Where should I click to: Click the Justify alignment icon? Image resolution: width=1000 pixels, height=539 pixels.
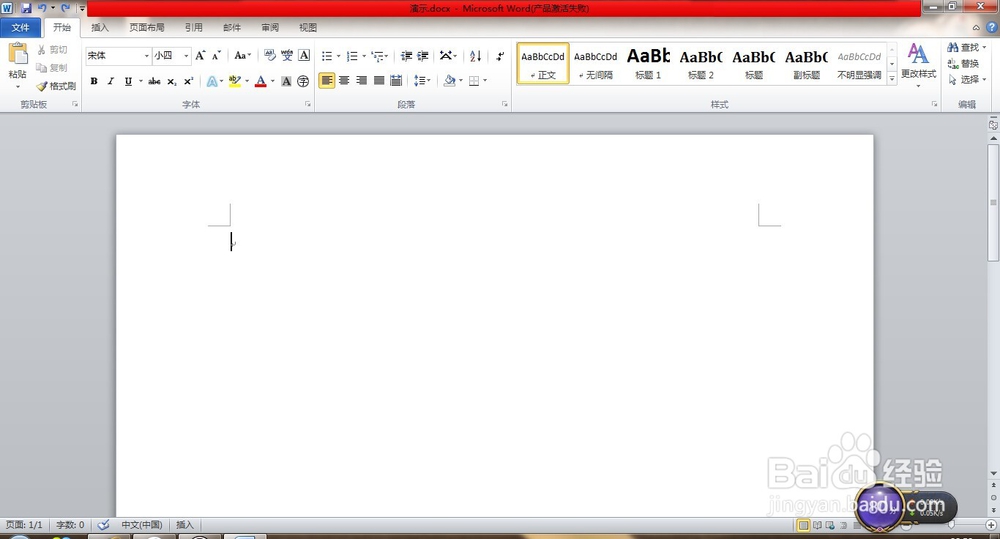379,80
